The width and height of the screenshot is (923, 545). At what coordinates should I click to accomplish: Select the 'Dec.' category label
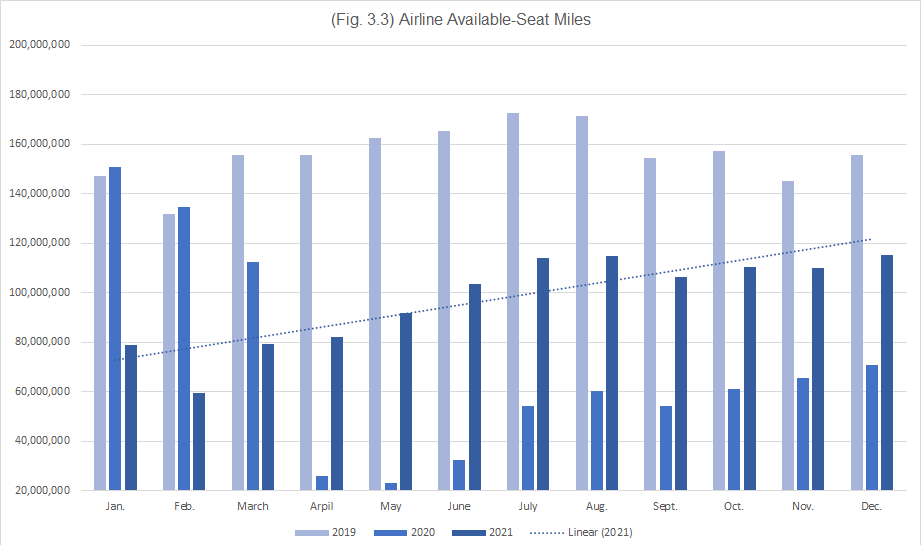(871, 506)
